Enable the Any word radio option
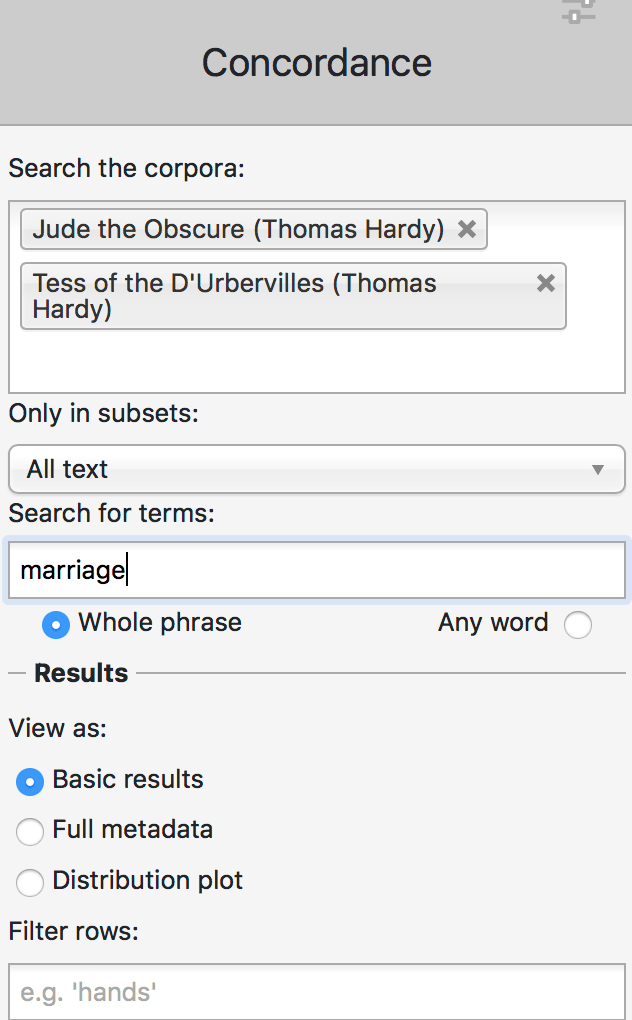The width and height of the screenshot is (632, 1020). pos(577,625)
